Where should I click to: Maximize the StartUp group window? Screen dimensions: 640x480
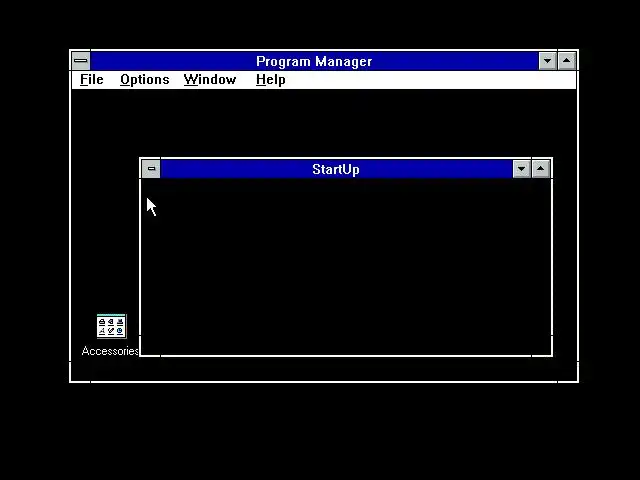click(540, 169)
